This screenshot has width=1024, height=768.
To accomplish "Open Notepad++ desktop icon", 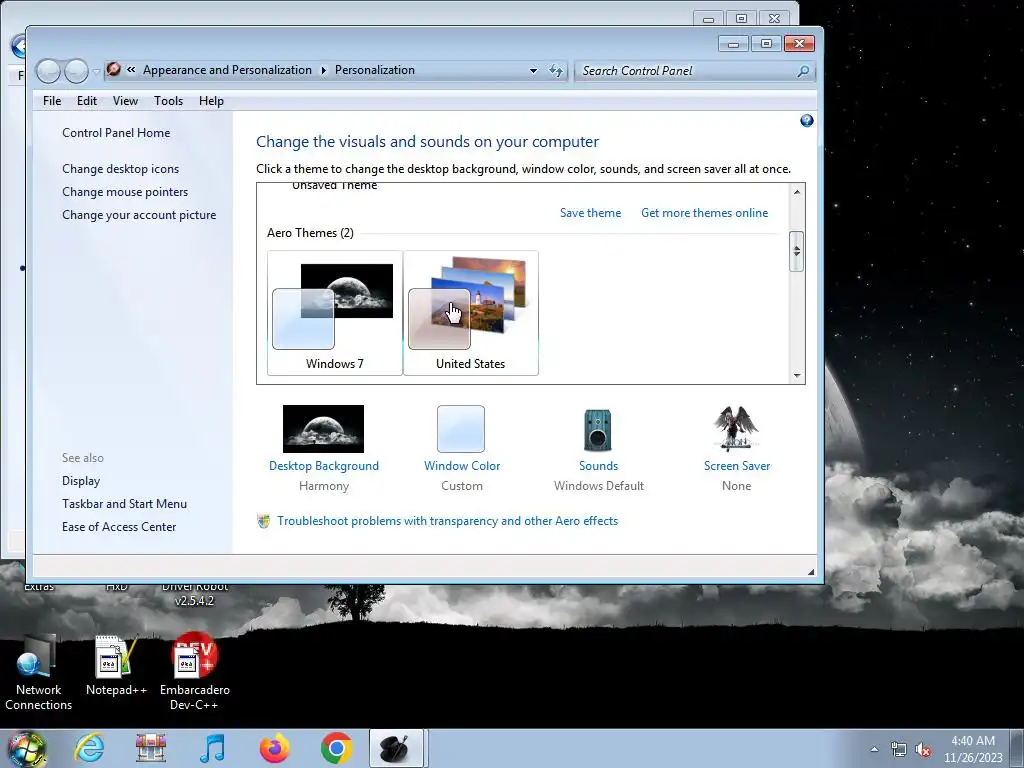I will [116, 665].
